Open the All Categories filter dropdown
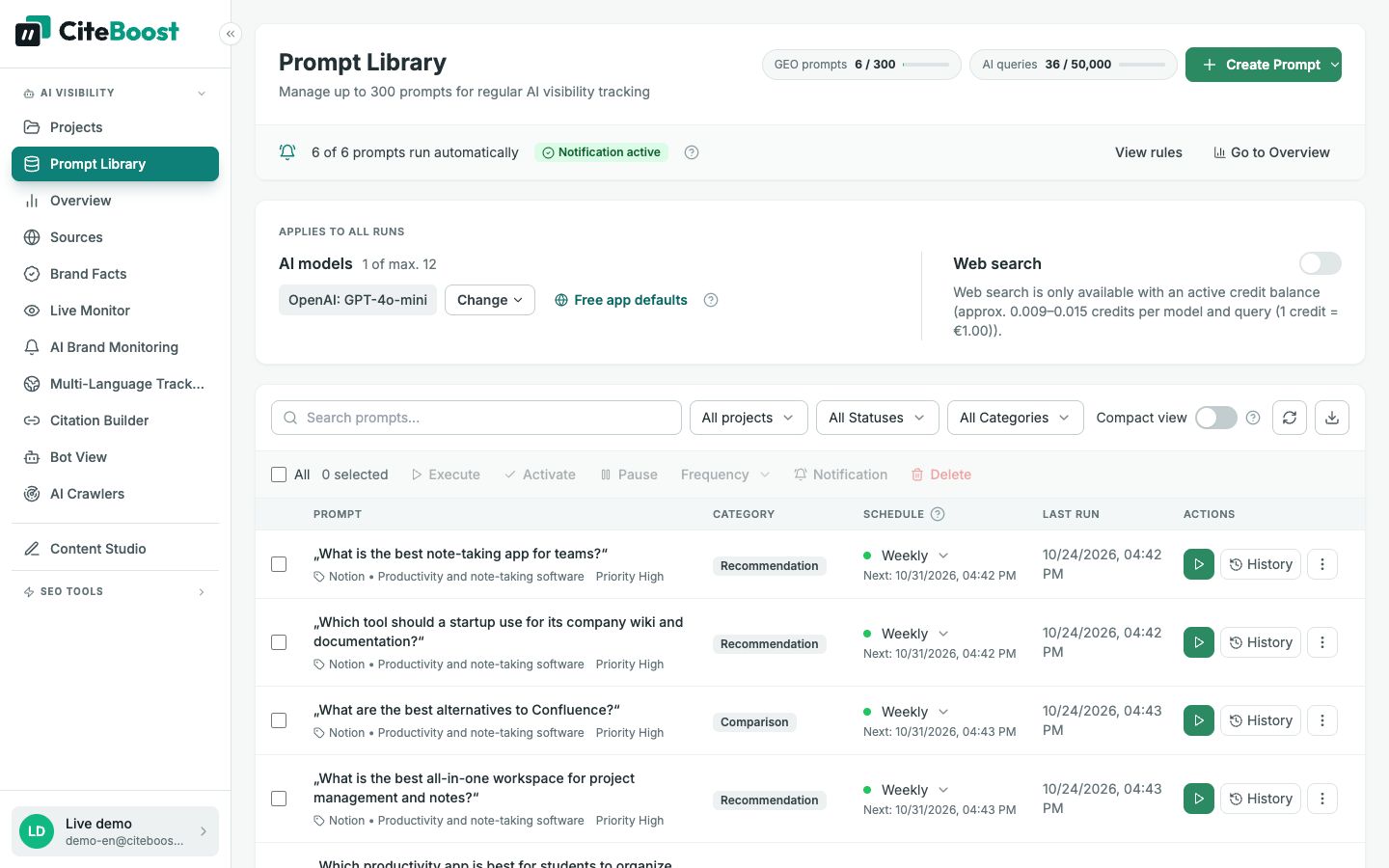Image resolution: width=1389 pixels, height=868 pixels. pyautogui.click(x=1016, y=418)
